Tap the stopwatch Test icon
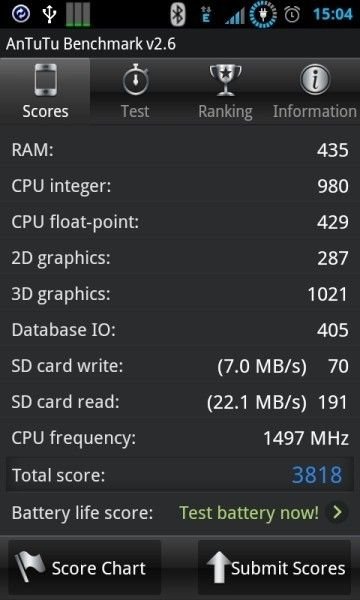The width and height of the screenshot is (360, 600). pos(135,80)
